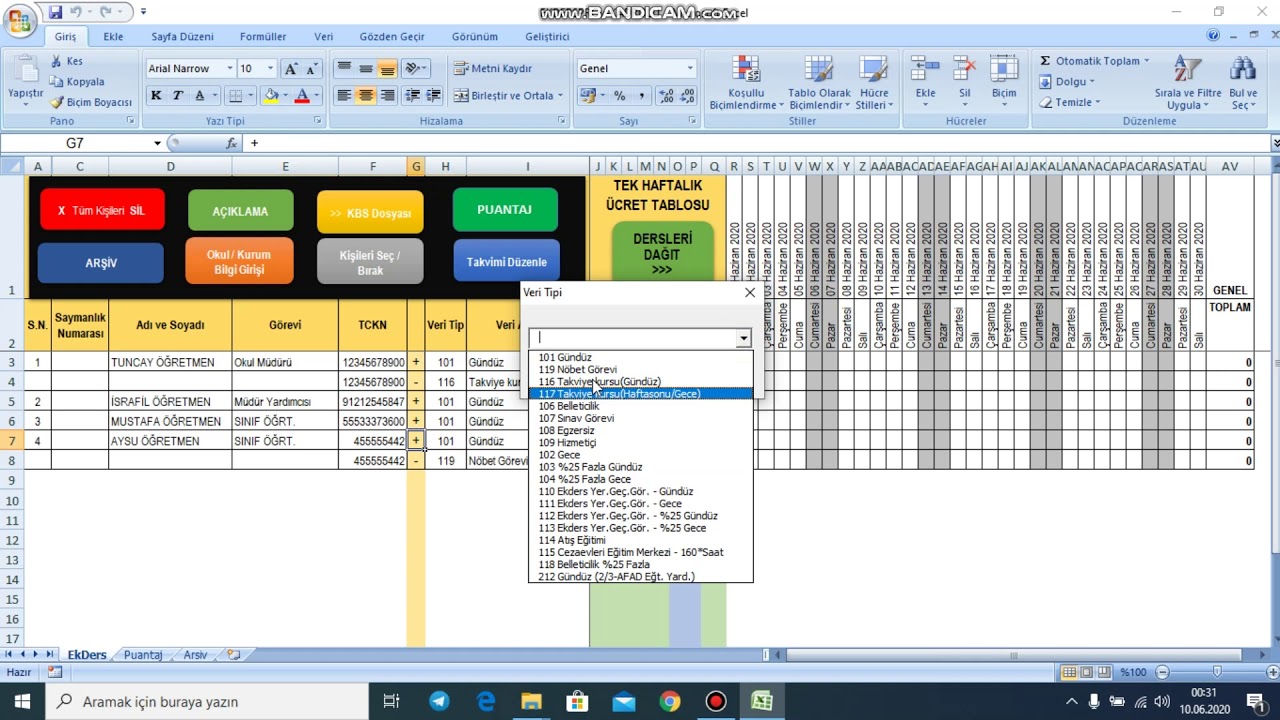
Task: Close the Veri Tipi dialog
Action: (x=750, y=293)
